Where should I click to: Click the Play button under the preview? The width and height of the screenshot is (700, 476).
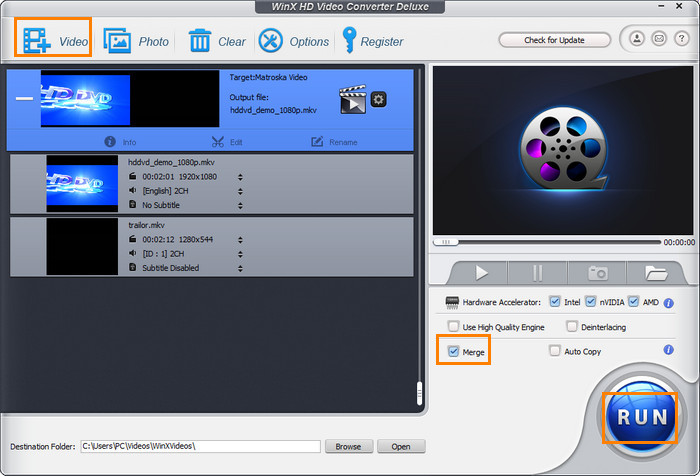point(481,273)
